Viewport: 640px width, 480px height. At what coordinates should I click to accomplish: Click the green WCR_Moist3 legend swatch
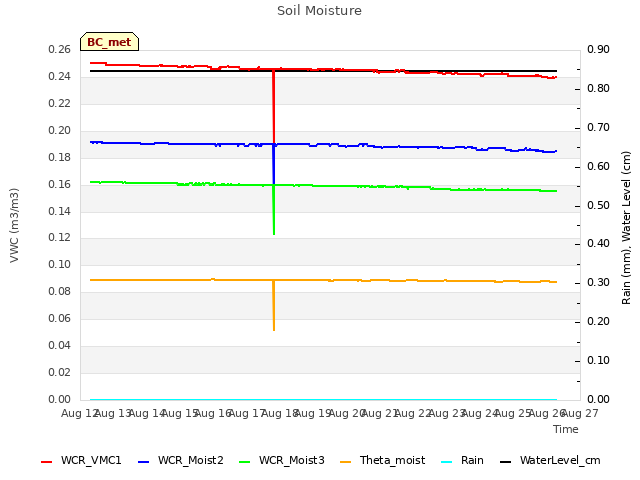coord(244,462)
